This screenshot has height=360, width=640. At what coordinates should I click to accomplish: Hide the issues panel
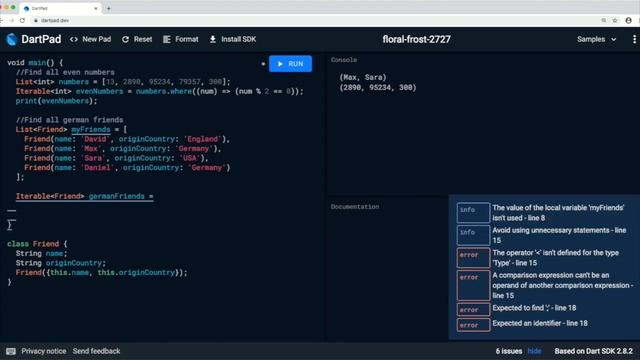pos(534,351)
